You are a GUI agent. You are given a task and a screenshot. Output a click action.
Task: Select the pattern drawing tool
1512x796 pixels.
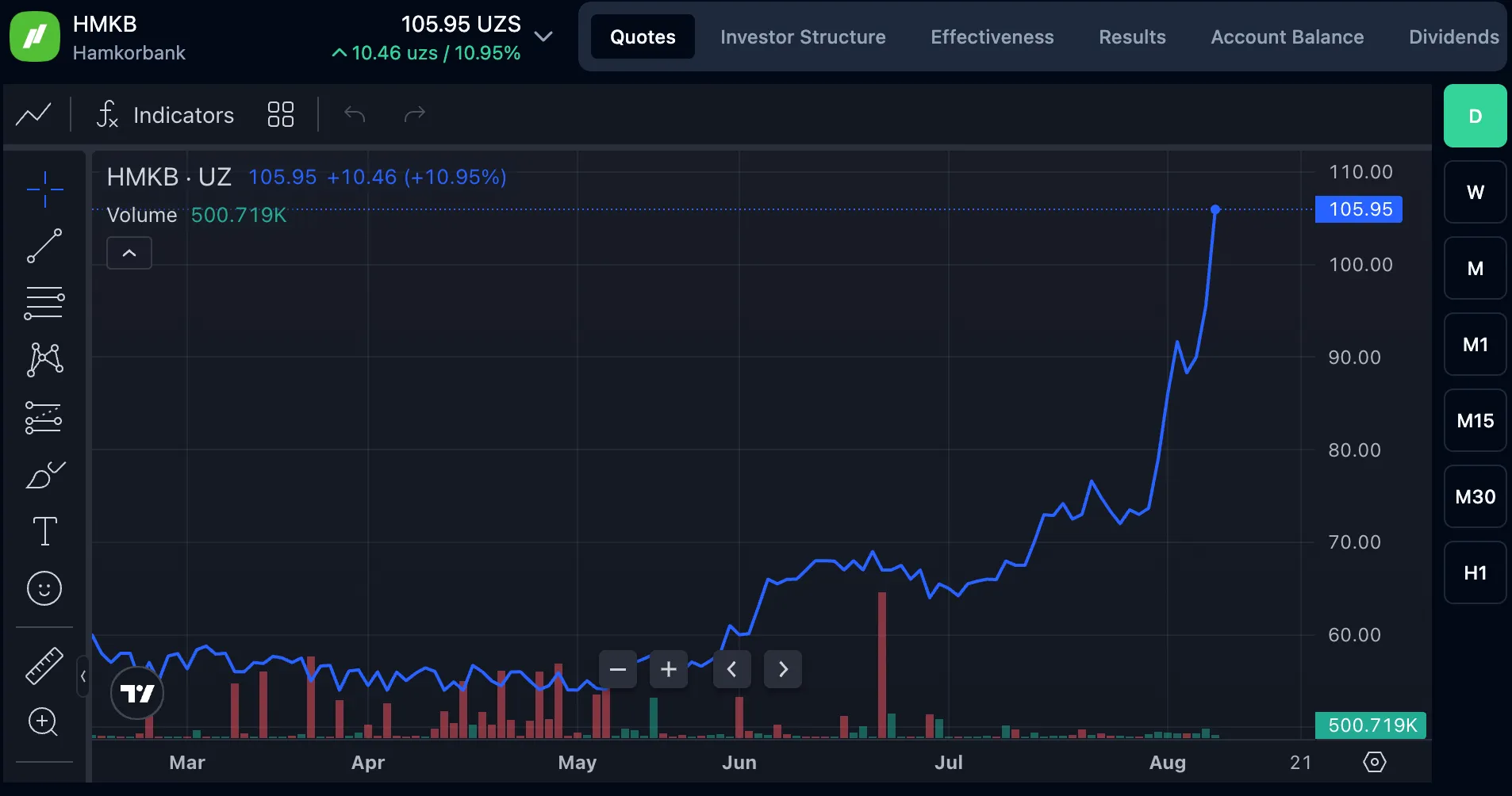(x=44, y=359)
